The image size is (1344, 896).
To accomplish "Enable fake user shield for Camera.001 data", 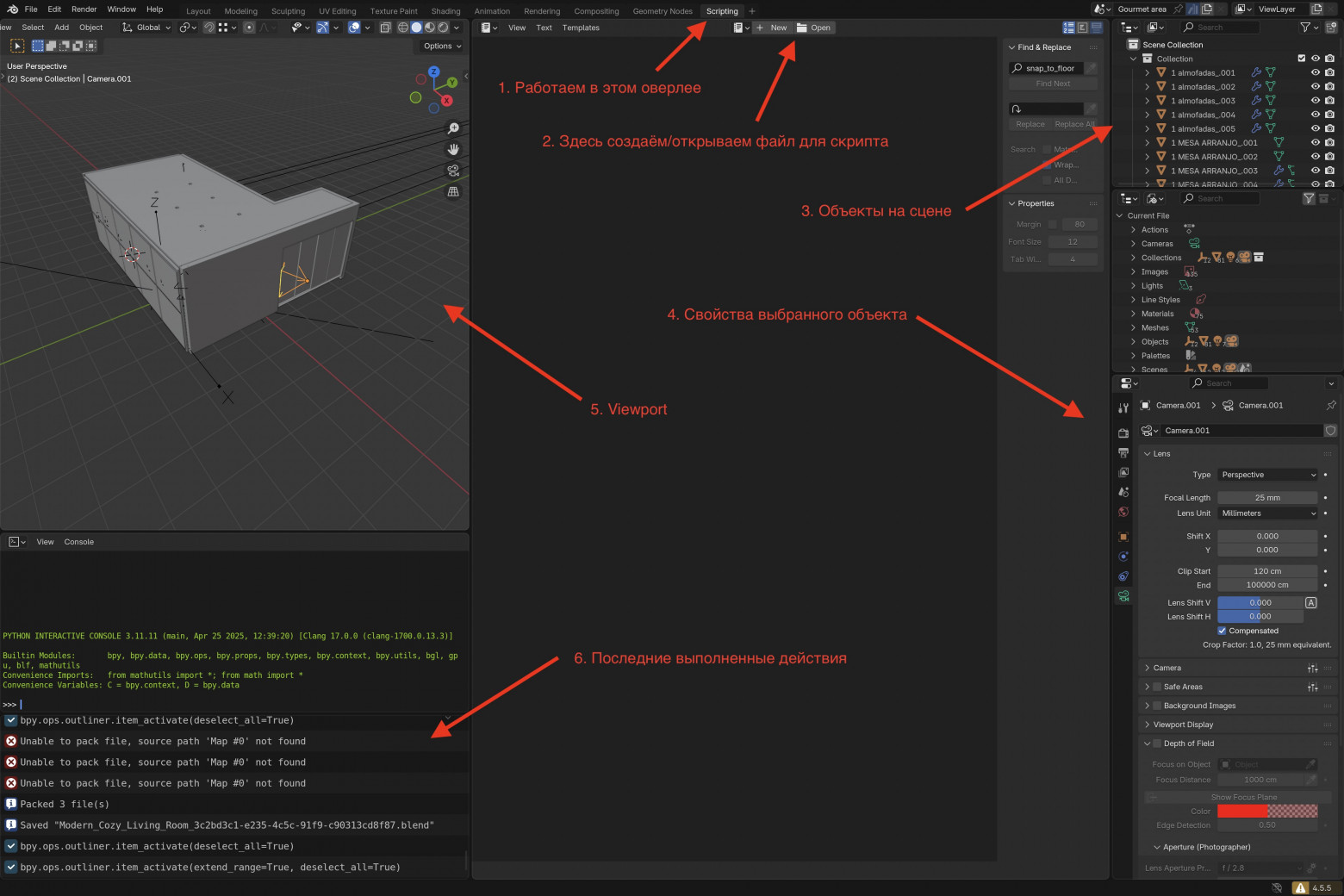I will (x=1330, y=430).
